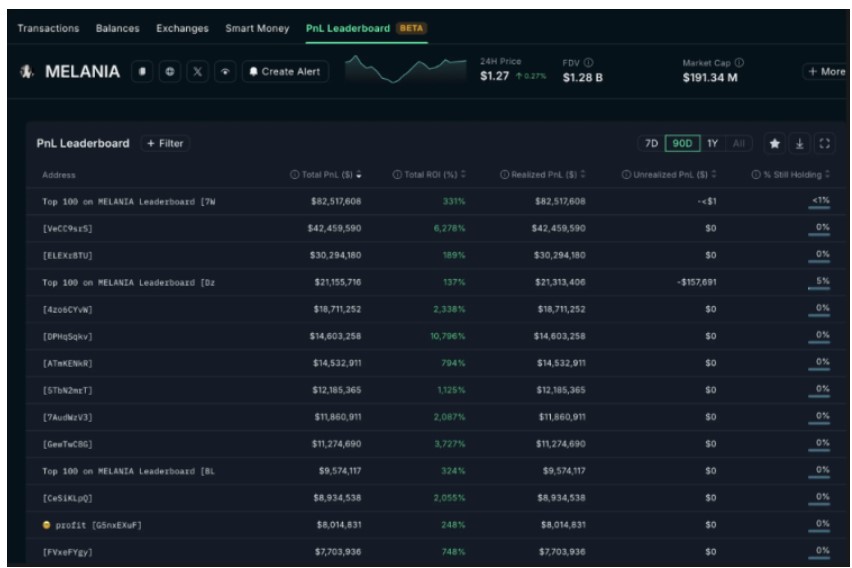The width and height of the screenshot is (852, 568).
Task: Go to the Smart Money tab
Action: [x=257, y=28]
